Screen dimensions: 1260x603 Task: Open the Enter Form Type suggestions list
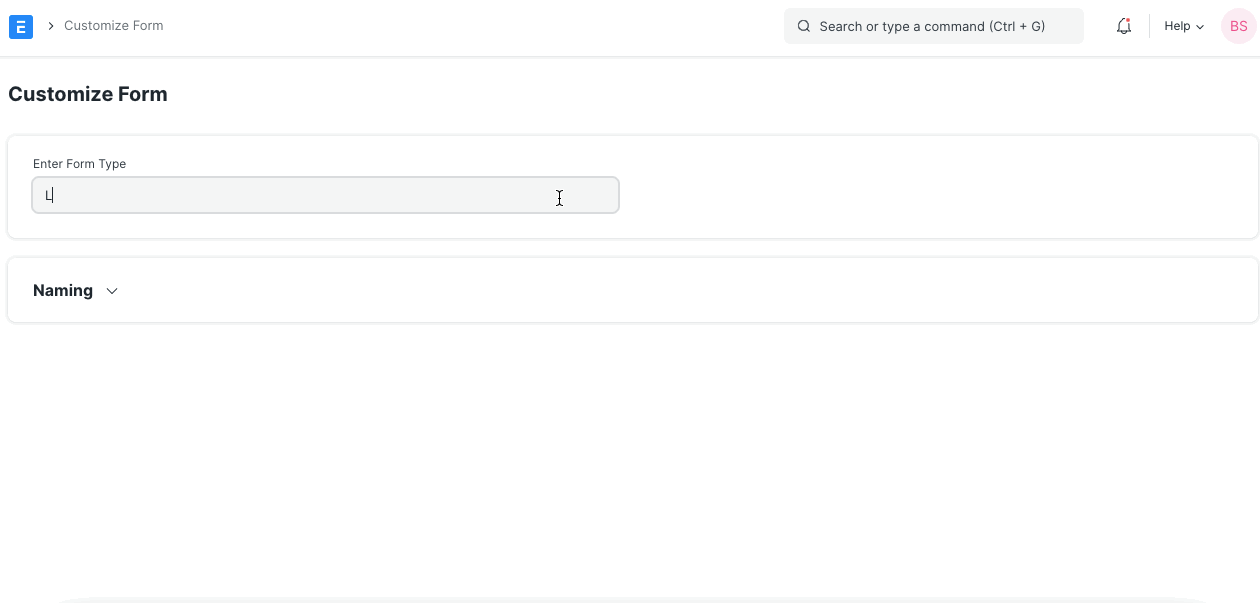325,195
